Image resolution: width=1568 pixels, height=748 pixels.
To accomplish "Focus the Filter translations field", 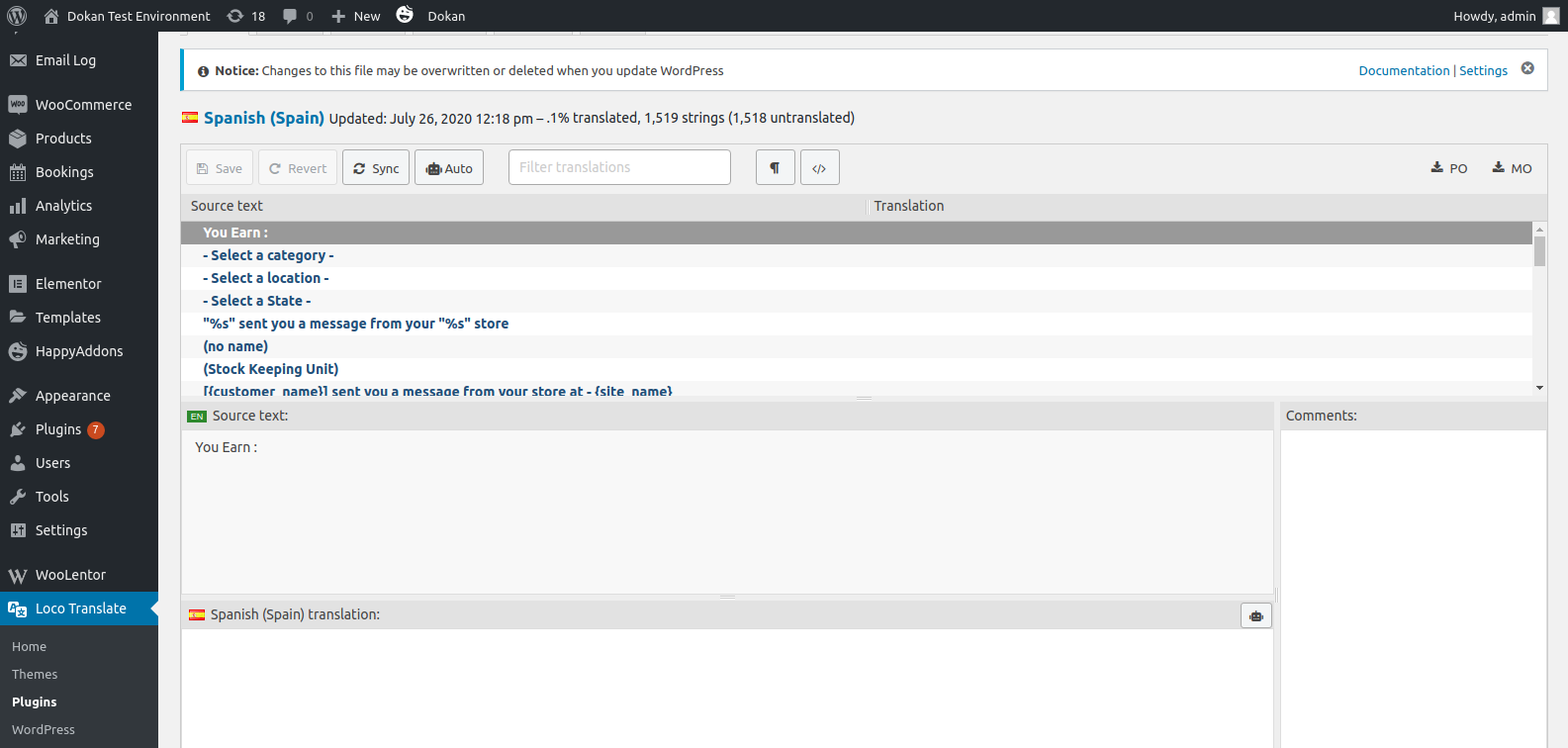I will click(619, 167).
